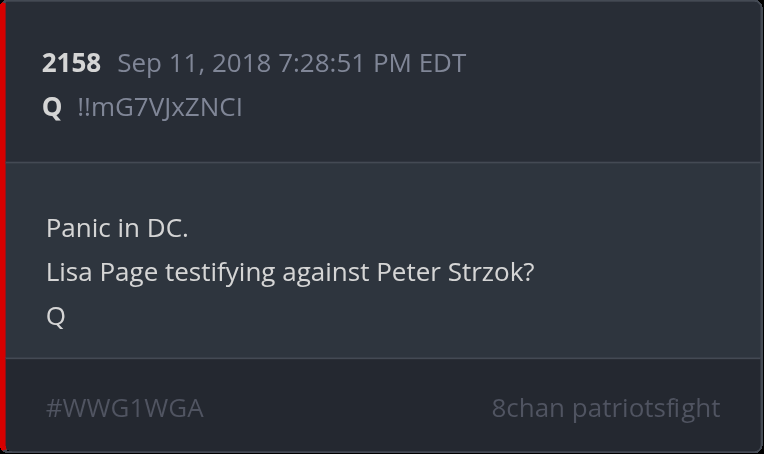This screenshot has height=454, width=764.
Task: Click the "Panic in DC." line
Action: click(117, 228)
